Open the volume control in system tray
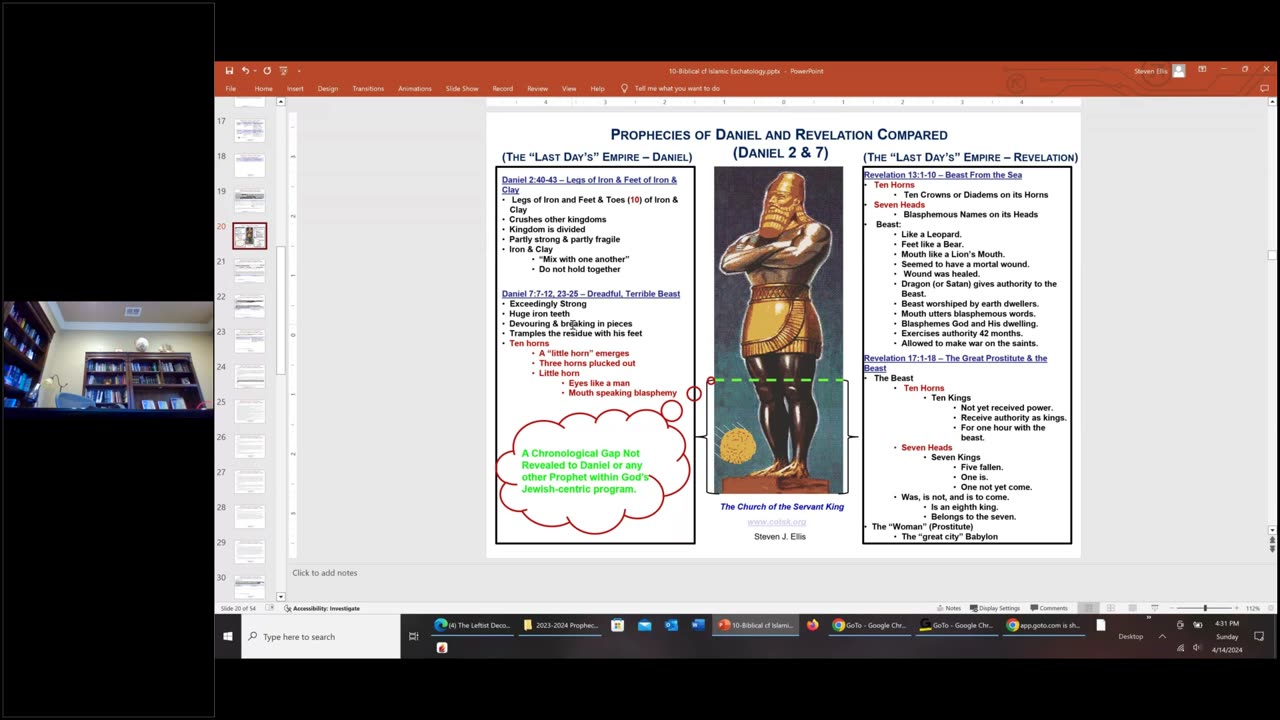The width and height of the screenshot is (1280, 720). [x=1197, y=648]
